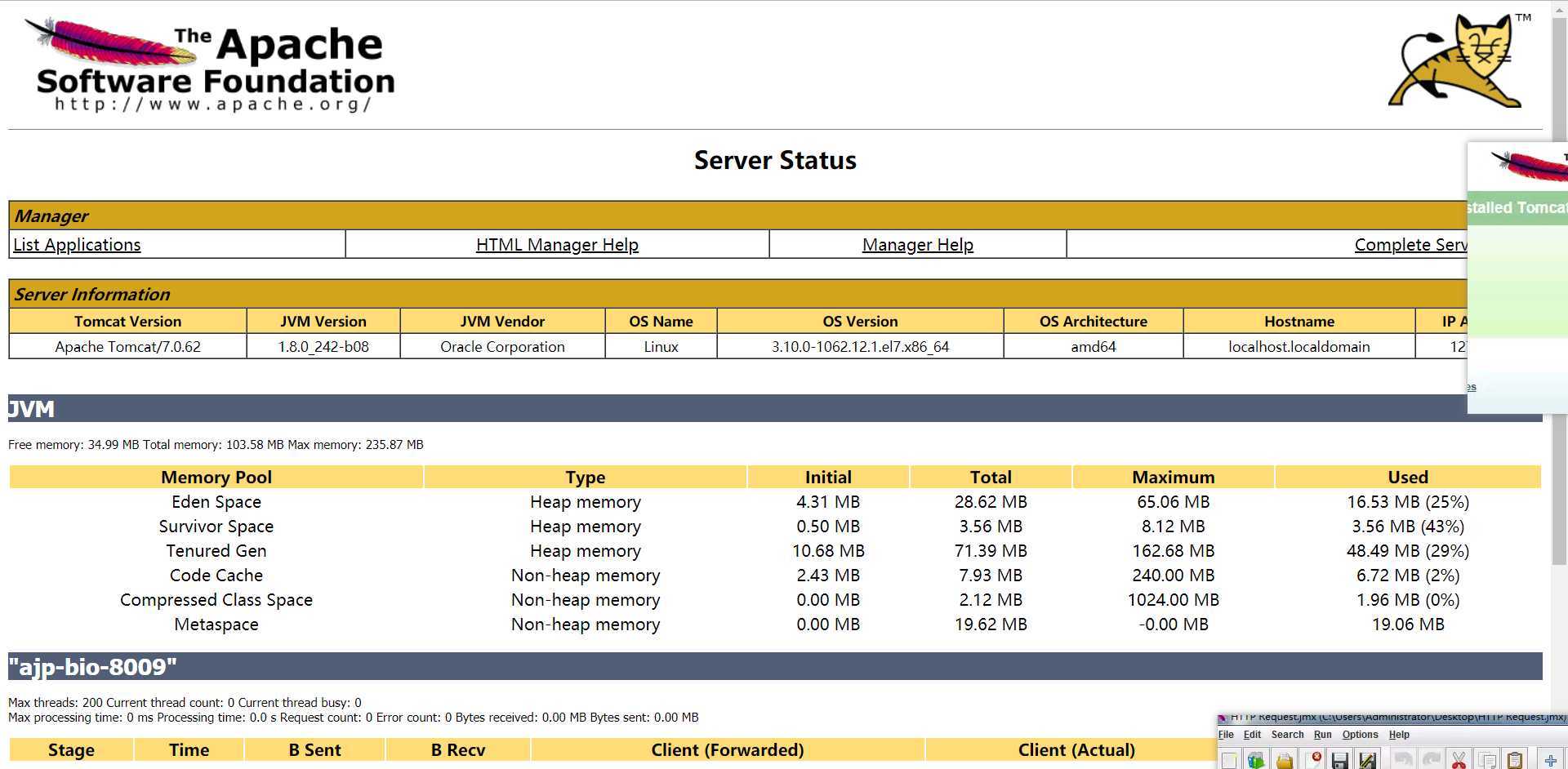Click the Server Status page heading

coord(775,160)
